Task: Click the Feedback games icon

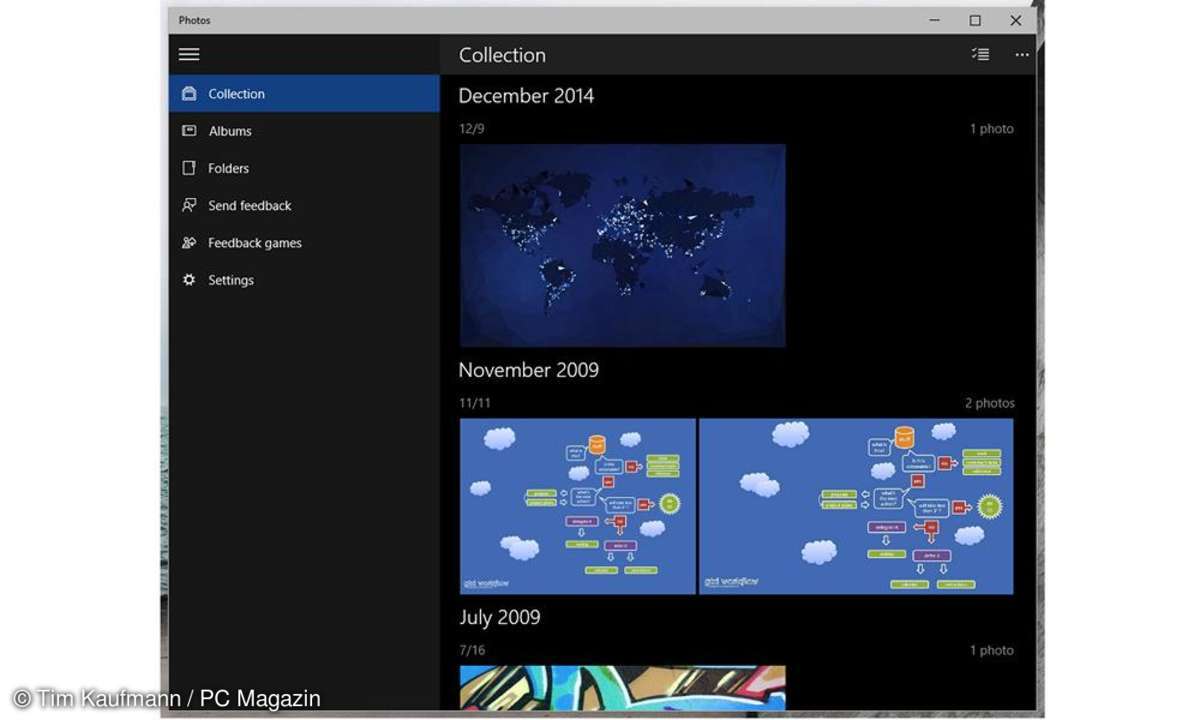Action: coord(188,243)
